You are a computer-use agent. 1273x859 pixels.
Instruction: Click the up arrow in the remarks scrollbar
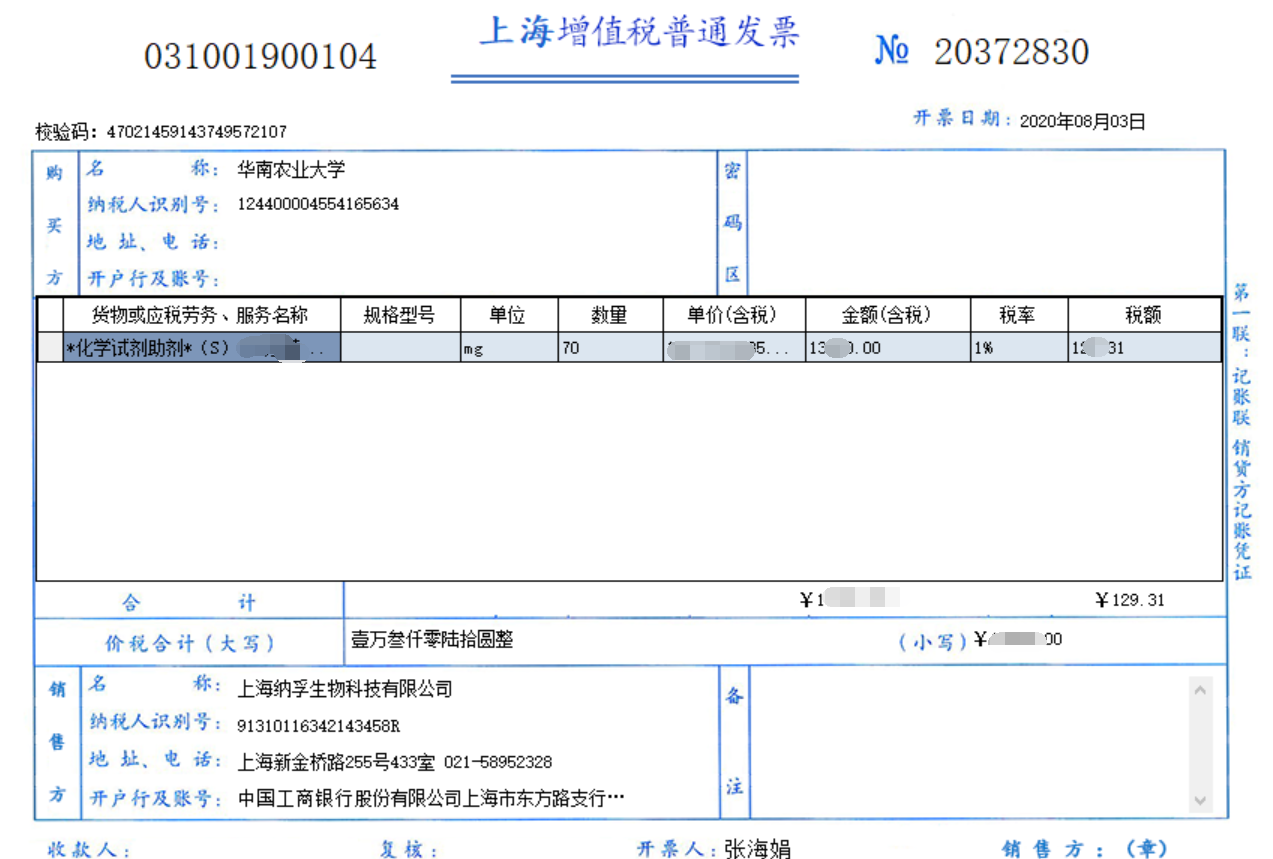tap(1200, 690)
